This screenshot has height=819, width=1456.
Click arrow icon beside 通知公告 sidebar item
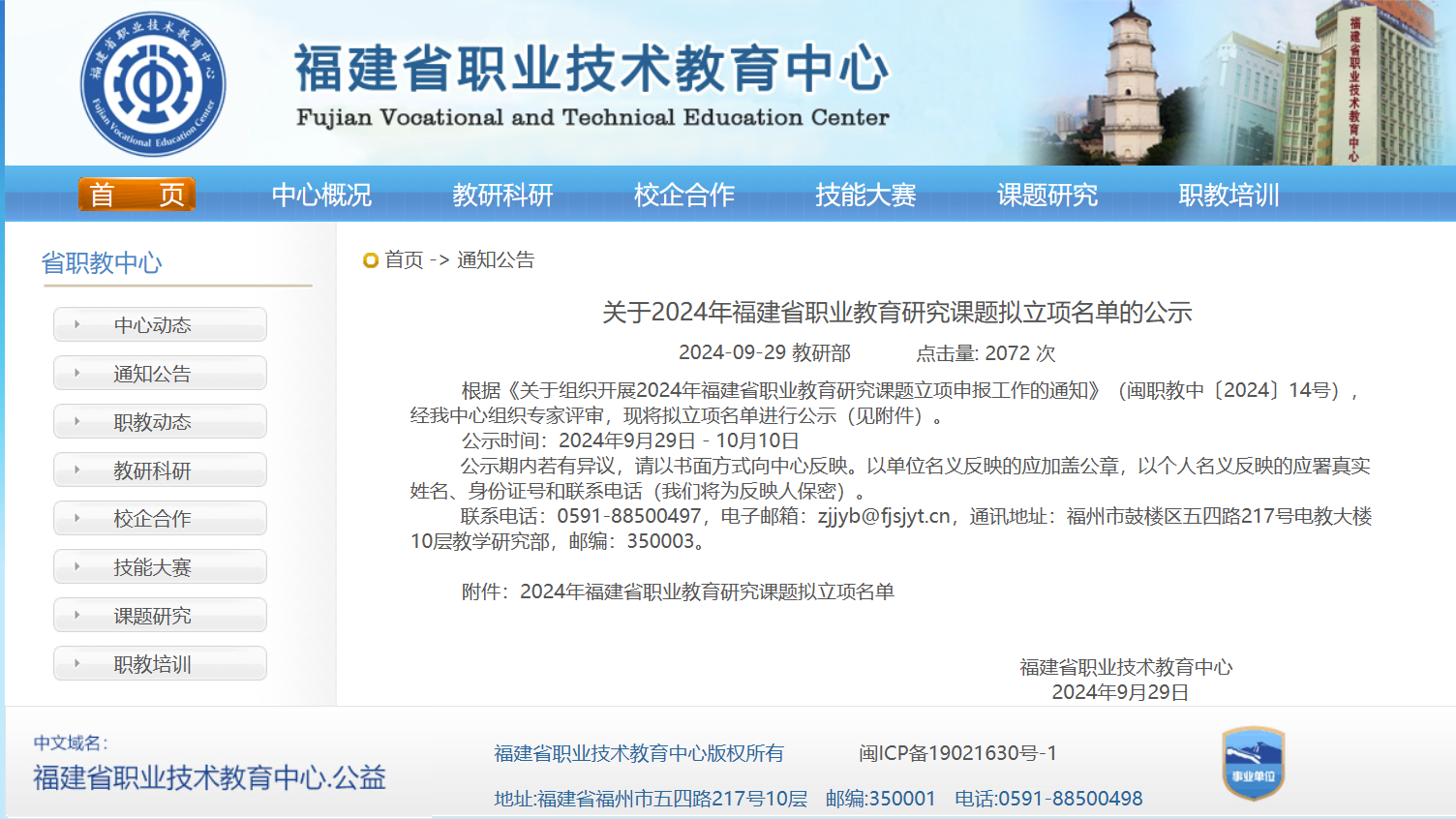77,374
